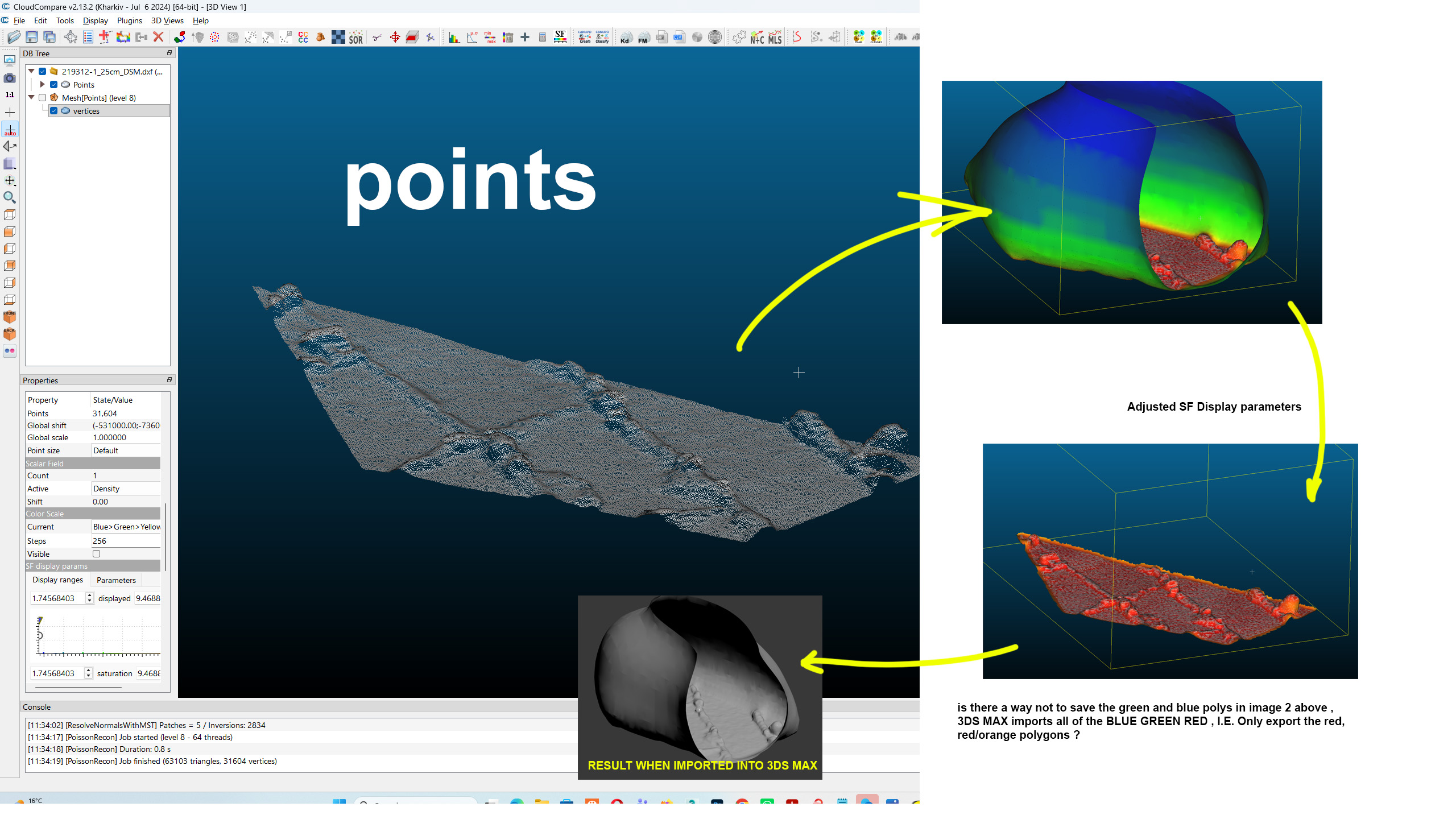Image resolution: width=1456 pixels, height=819 pixels.
Task: Open the 3D Views menu
Action: [167, 20]
